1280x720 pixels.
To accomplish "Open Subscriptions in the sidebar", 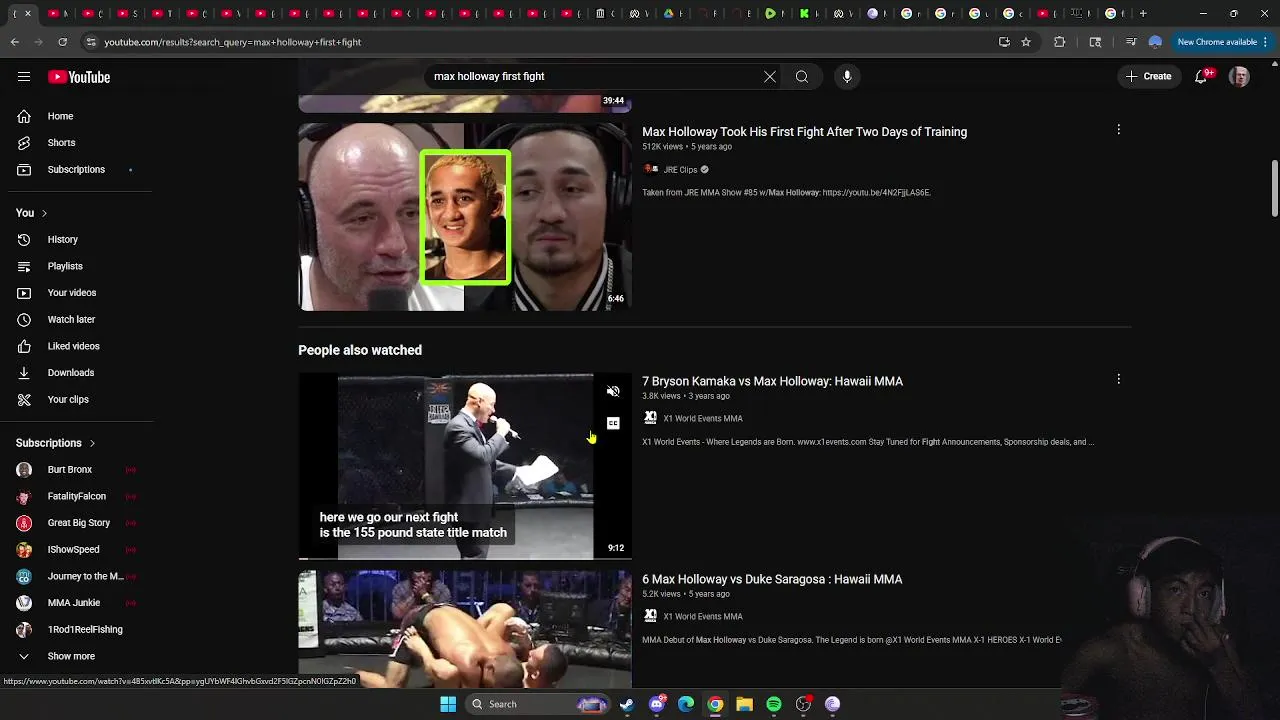I will coord(76,169).
